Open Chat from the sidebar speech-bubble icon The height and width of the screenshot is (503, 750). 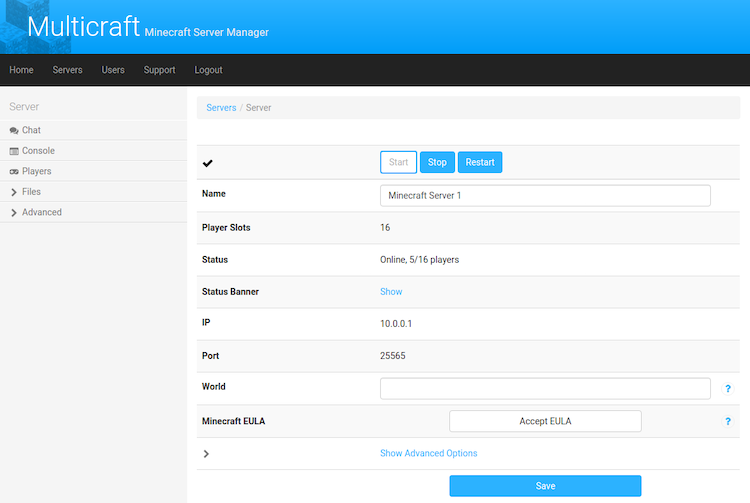[x=14, y=131]
